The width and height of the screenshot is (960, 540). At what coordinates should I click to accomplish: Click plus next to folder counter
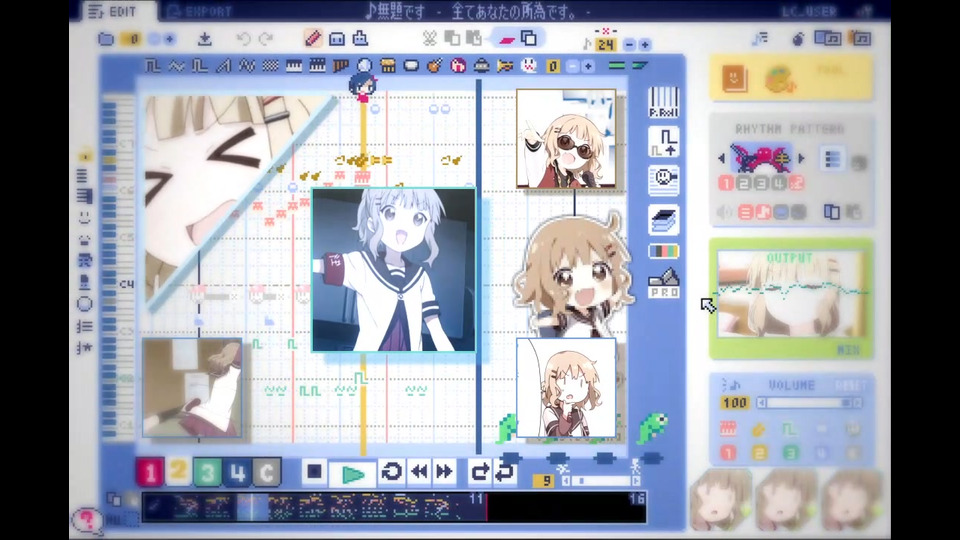coord(170,39)
